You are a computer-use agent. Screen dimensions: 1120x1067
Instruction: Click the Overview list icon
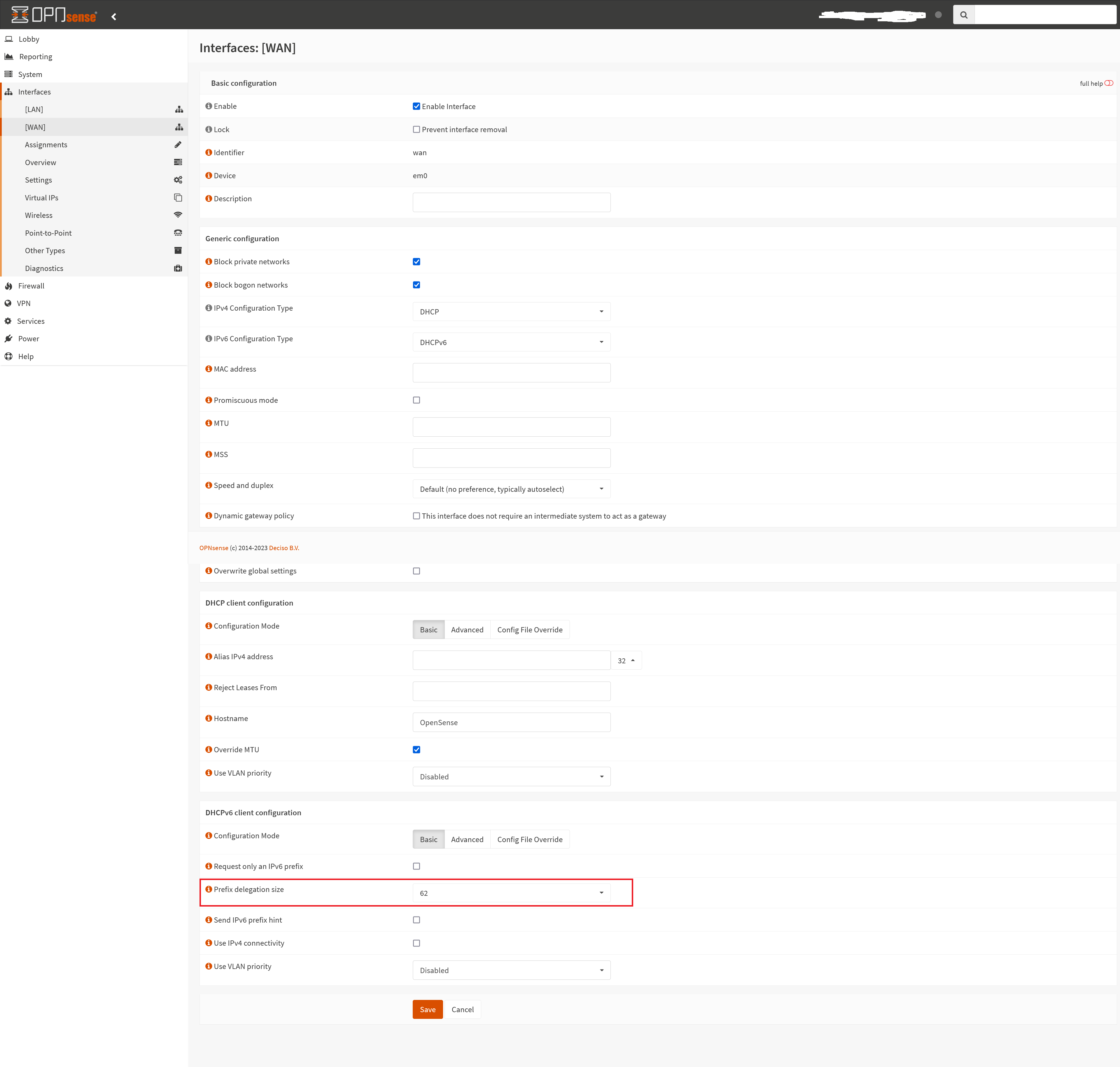coord(178,162)
